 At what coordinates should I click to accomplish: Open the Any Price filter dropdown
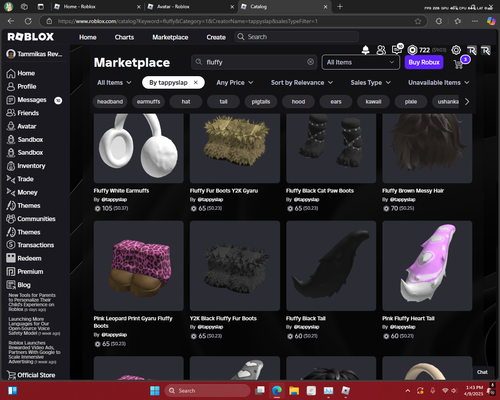pyautogui.click(x=235, y=82)
